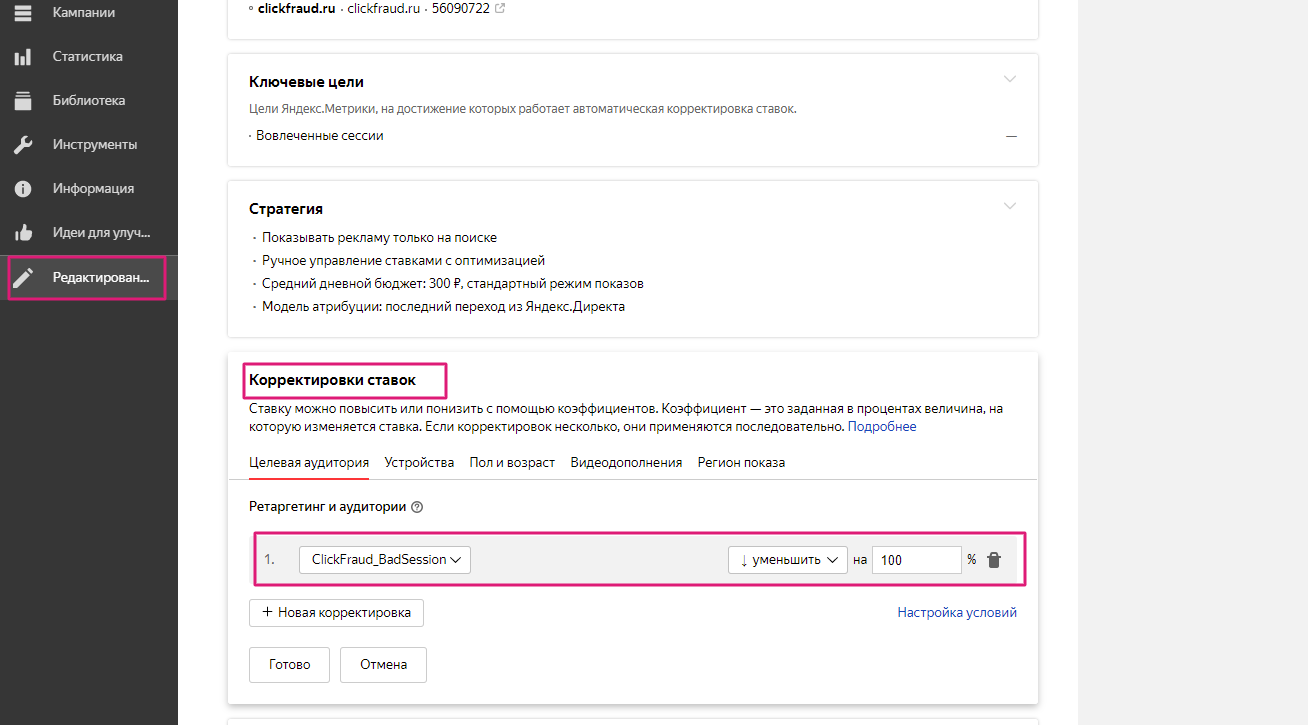Screen dimensions: 1308x725
Task: Delete the adjustment using trash icon
Action: pyautogui.click(x=993, y=560)
